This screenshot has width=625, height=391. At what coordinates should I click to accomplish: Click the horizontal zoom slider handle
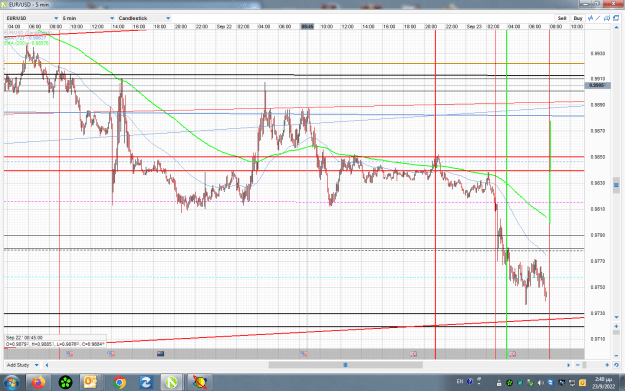point(584,365)
